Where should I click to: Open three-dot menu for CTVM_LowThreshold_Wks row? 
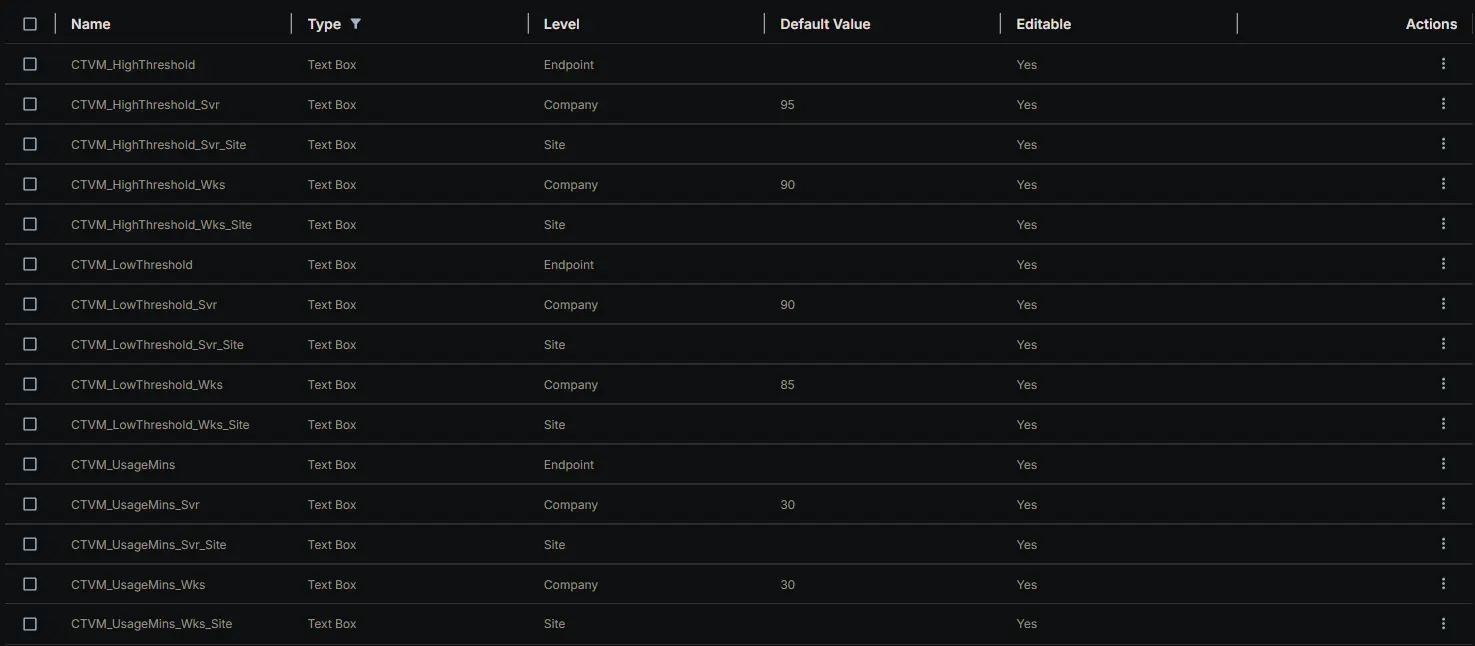(x=1443, y=384)
